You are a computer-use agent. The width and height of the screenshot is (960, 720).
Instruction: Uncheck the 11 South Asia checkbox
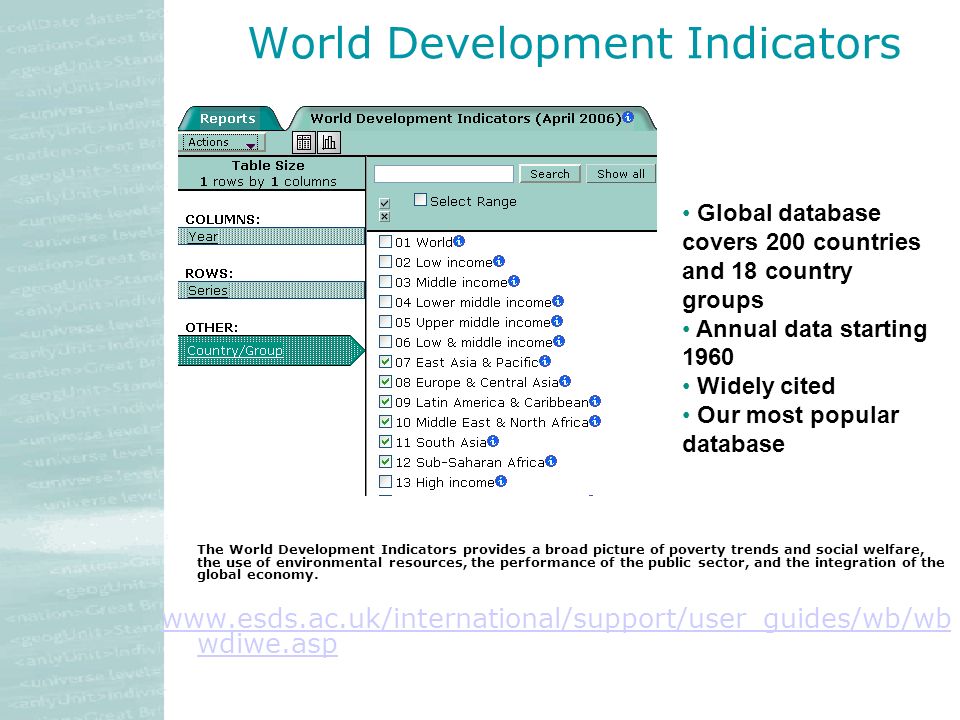[385, 441]
